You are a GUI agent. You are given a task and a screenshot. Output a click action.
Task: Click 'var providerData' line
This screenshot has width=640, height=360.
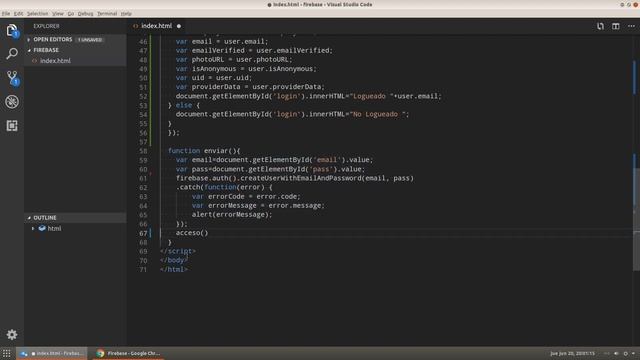(250, 87)
